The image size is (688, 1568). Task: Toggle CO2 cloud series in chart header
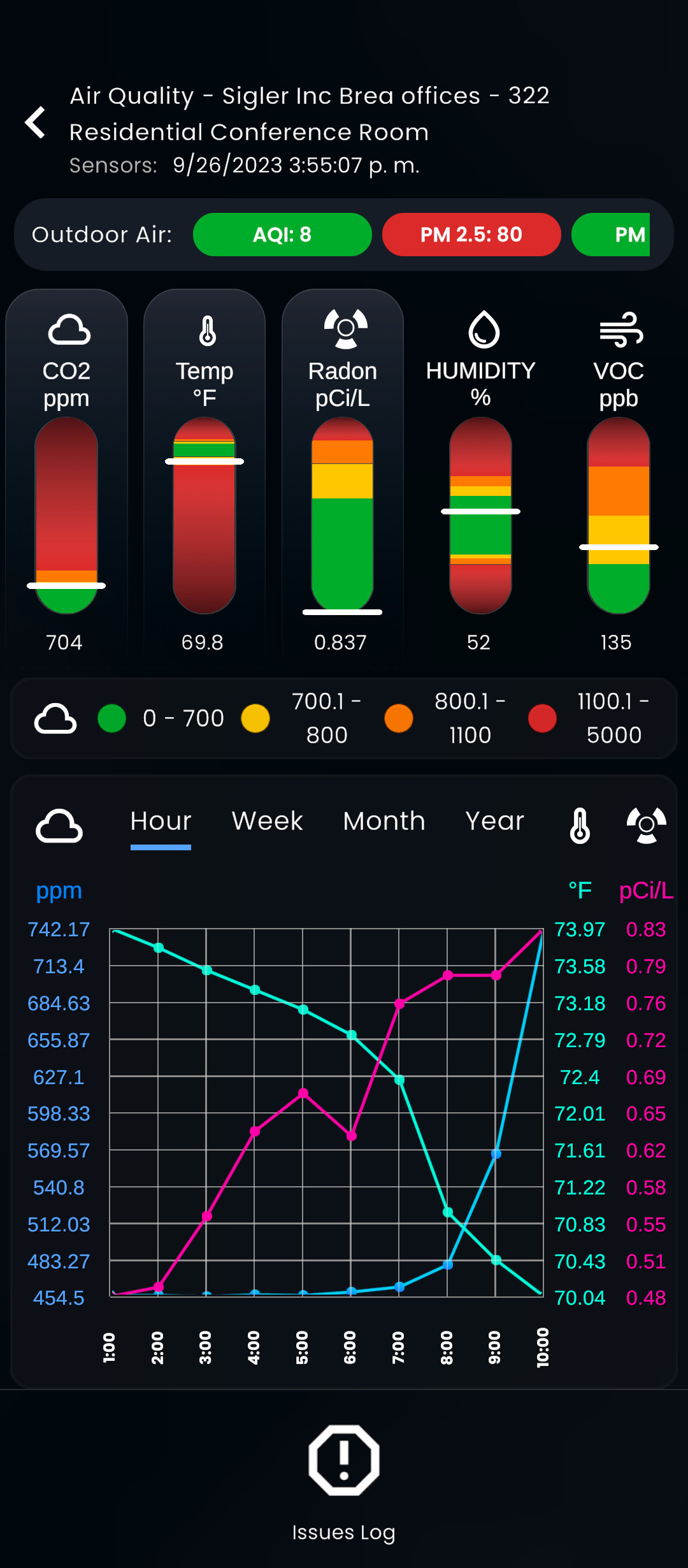pyautogui.click(x=59, y=826)
